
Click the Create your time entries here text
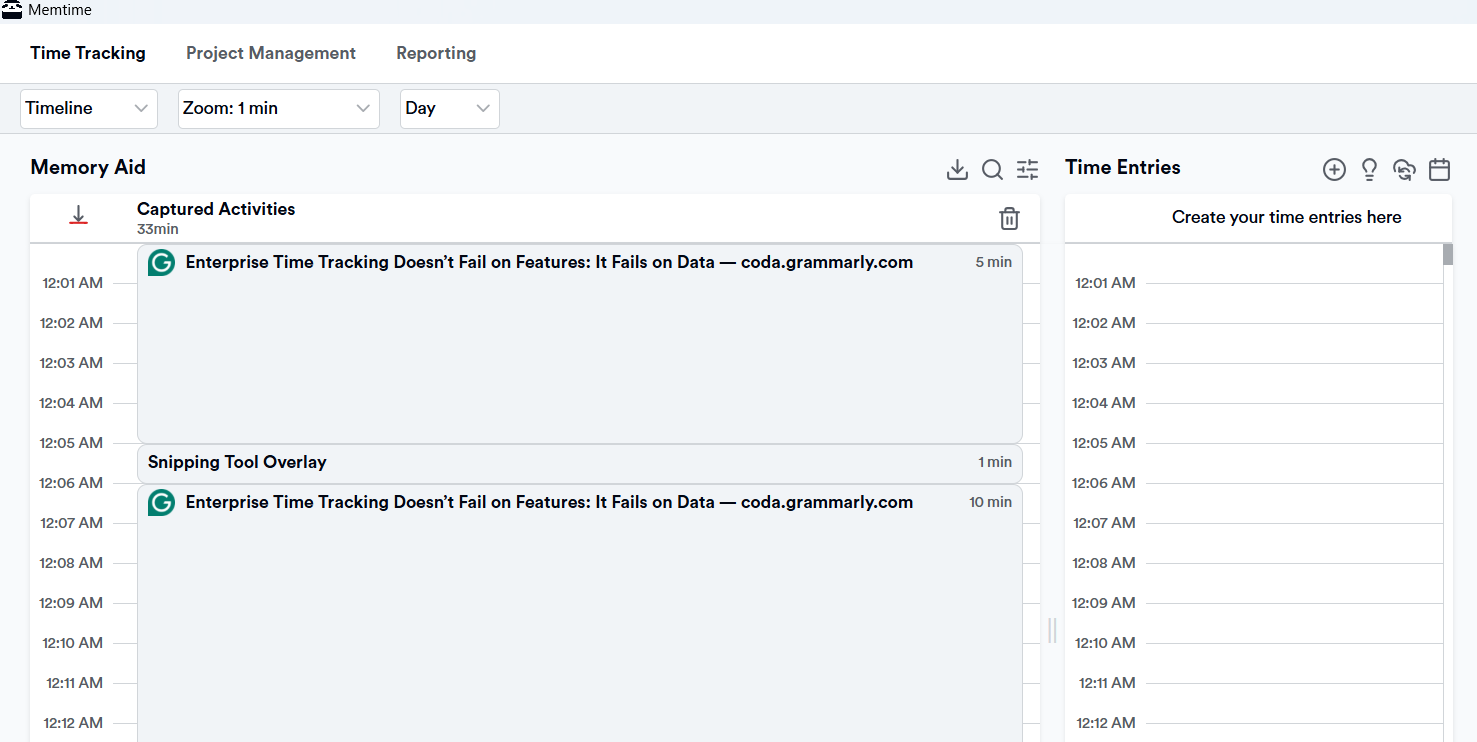coord(1287,217)
